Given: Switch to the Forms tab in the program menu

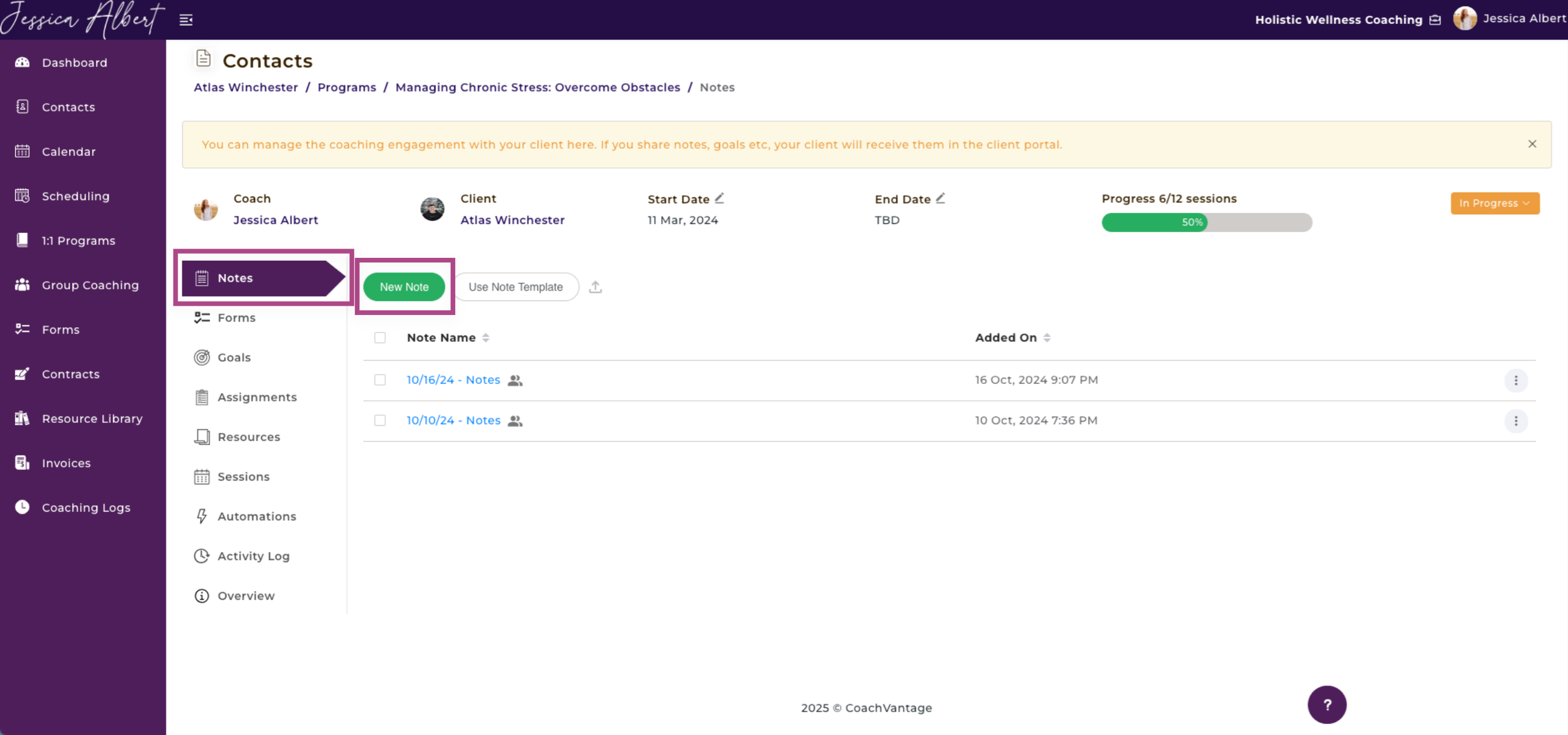Looking at the screenshot, I should tap(236, 317).
